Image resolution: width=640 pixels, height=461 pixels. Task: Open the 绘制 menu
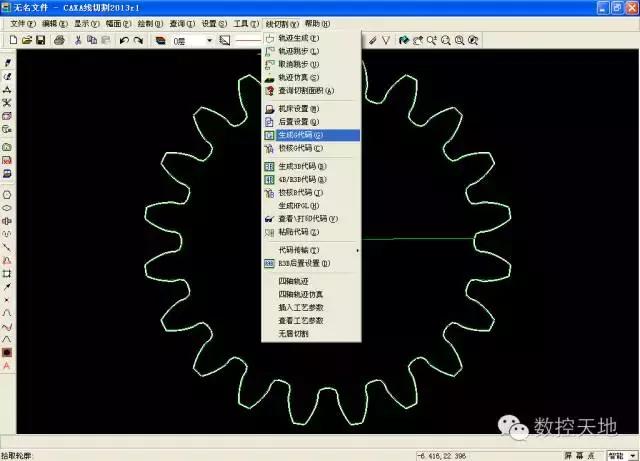pyautogui.click(x=150, y=24)
